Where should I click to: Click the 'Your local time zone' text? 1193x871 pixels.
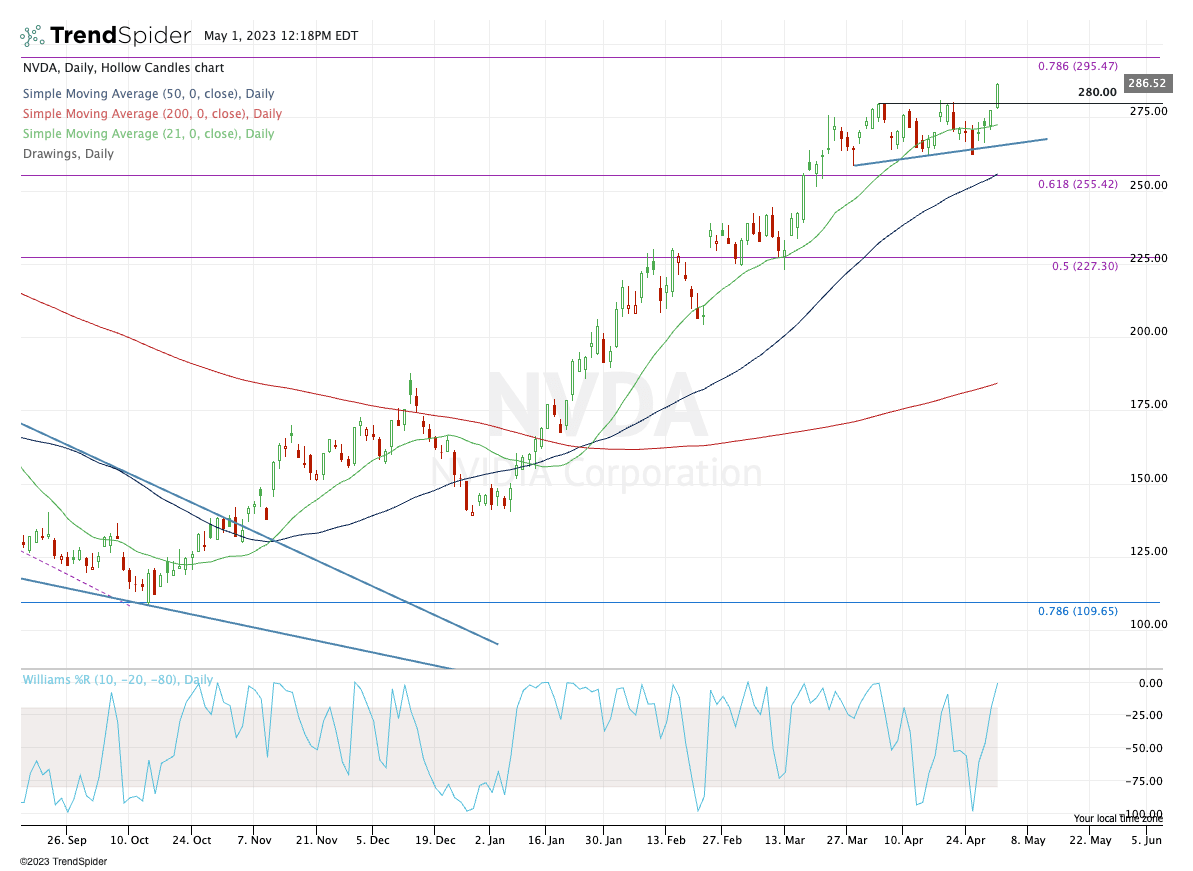[1118, 818]
